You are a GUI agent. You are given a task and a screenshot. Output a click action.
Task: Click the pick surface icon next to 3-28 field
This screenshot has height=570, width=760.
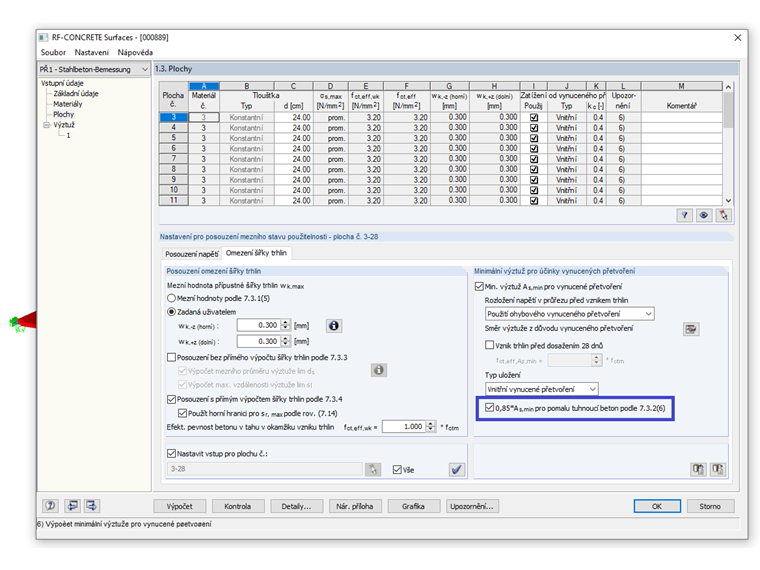pyautogui.click(x=373, y=469)
